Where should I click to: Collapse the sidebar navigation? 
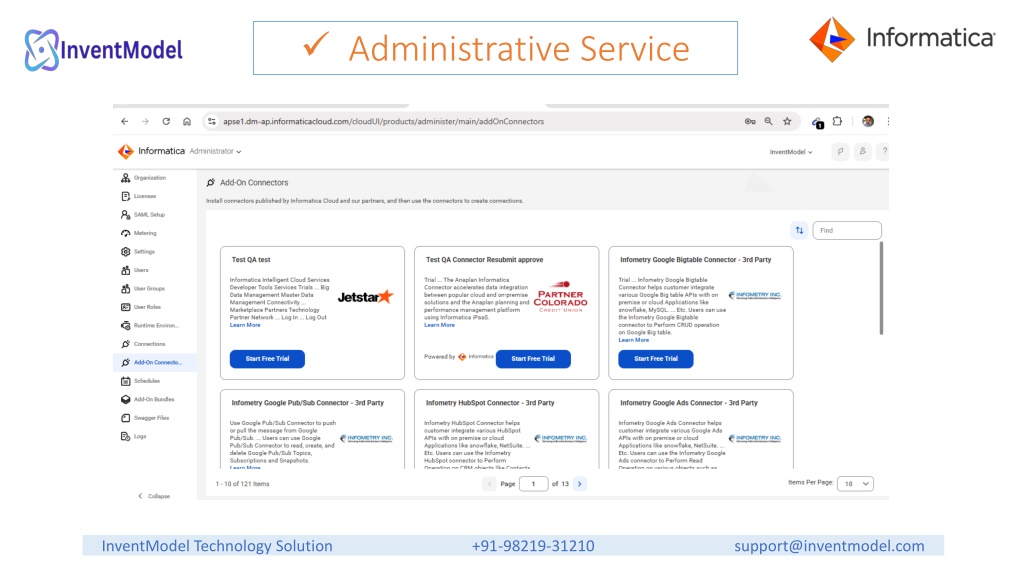pyautogui.click(x=154, y=496)
